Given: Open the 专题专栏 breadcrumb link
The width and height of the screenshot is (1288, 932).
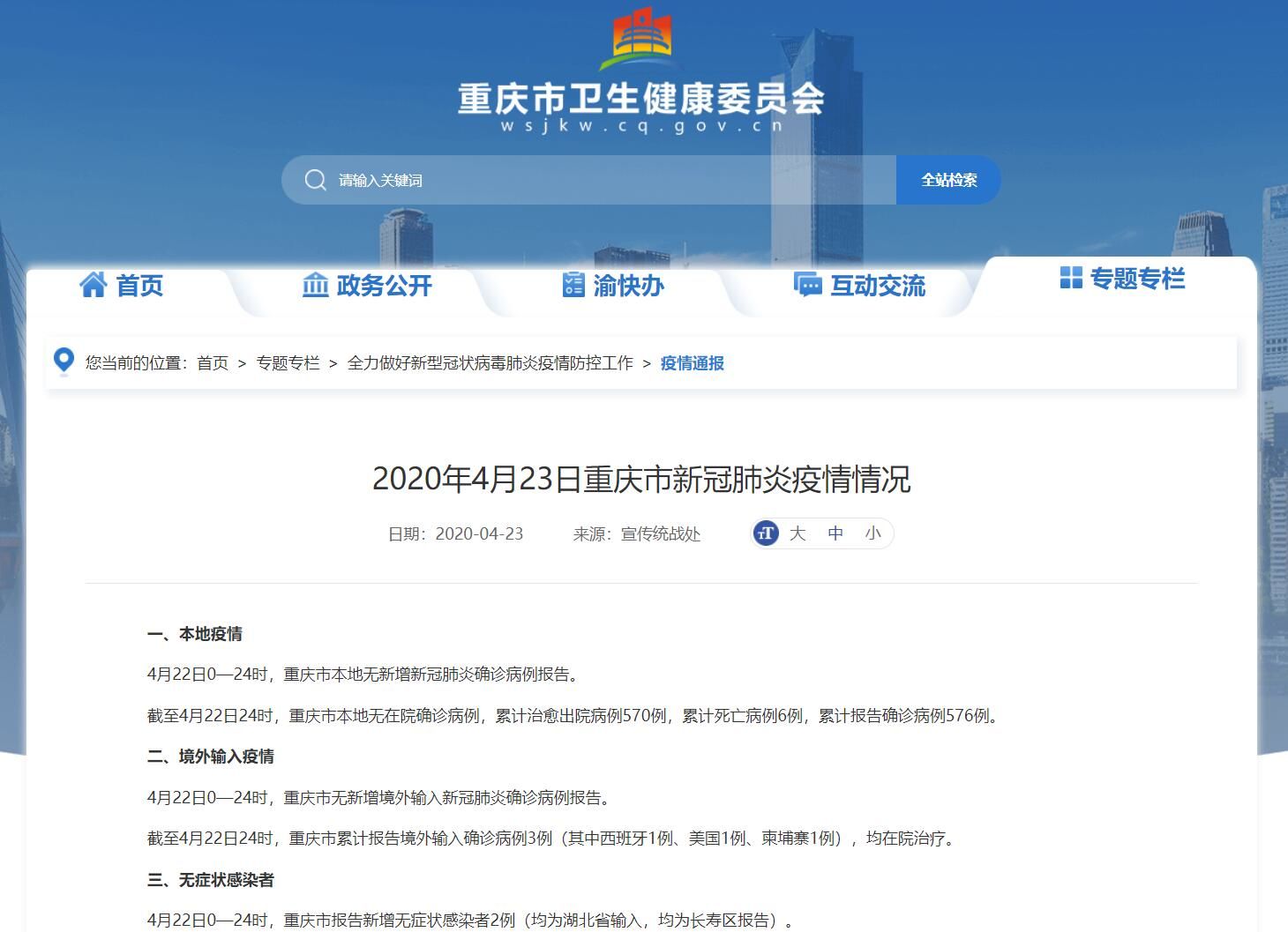Looking at the screenshot, I should tap(288, 363).
